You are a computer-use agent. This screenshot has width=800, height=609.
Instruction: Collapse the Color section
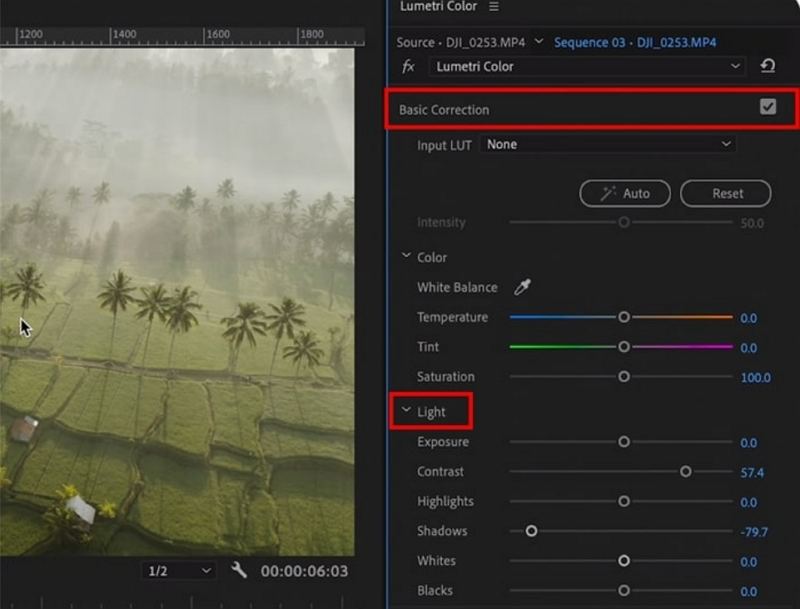coord(406,257)
